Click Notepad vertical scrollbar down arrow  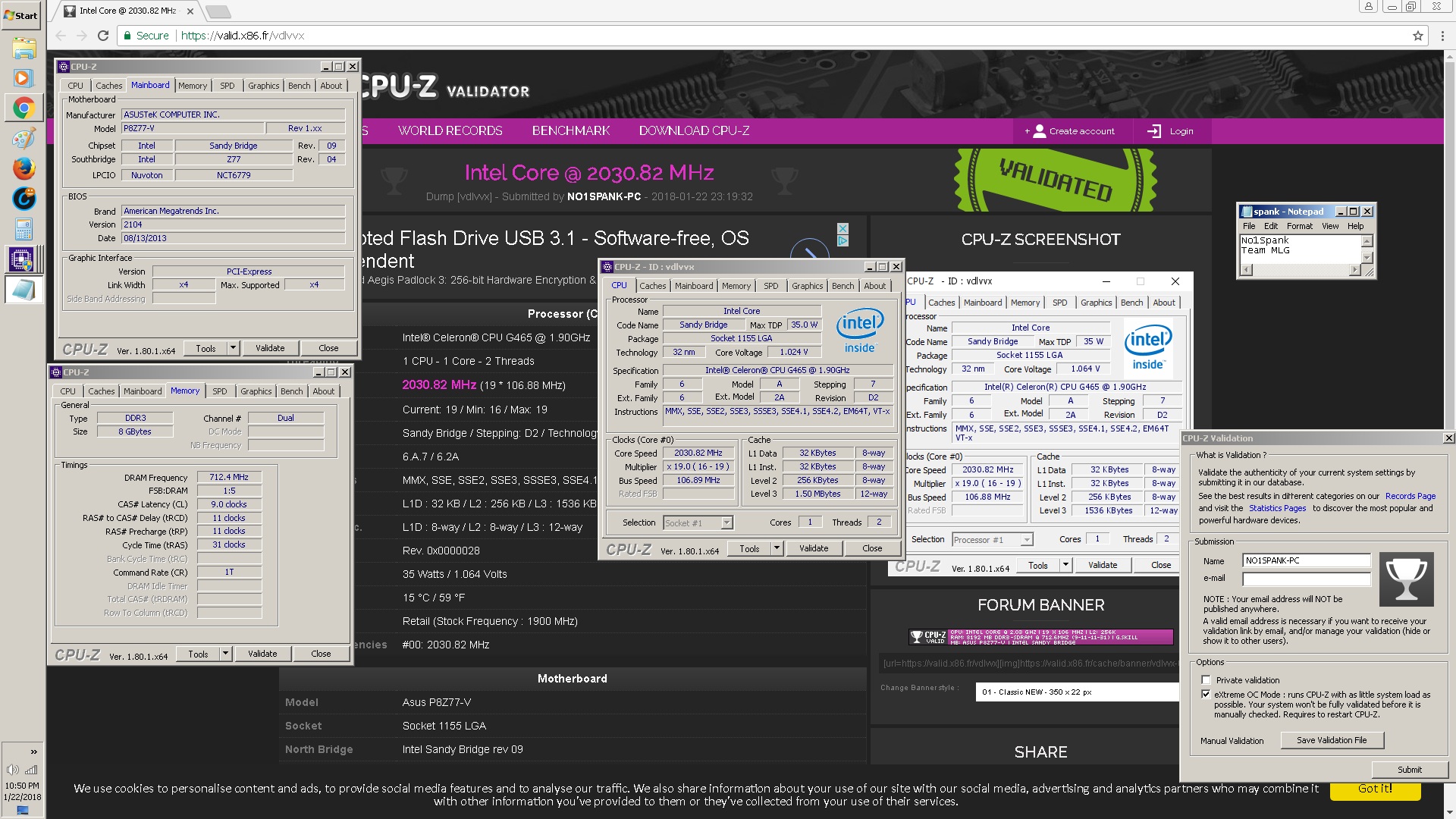coord(1367,258)
